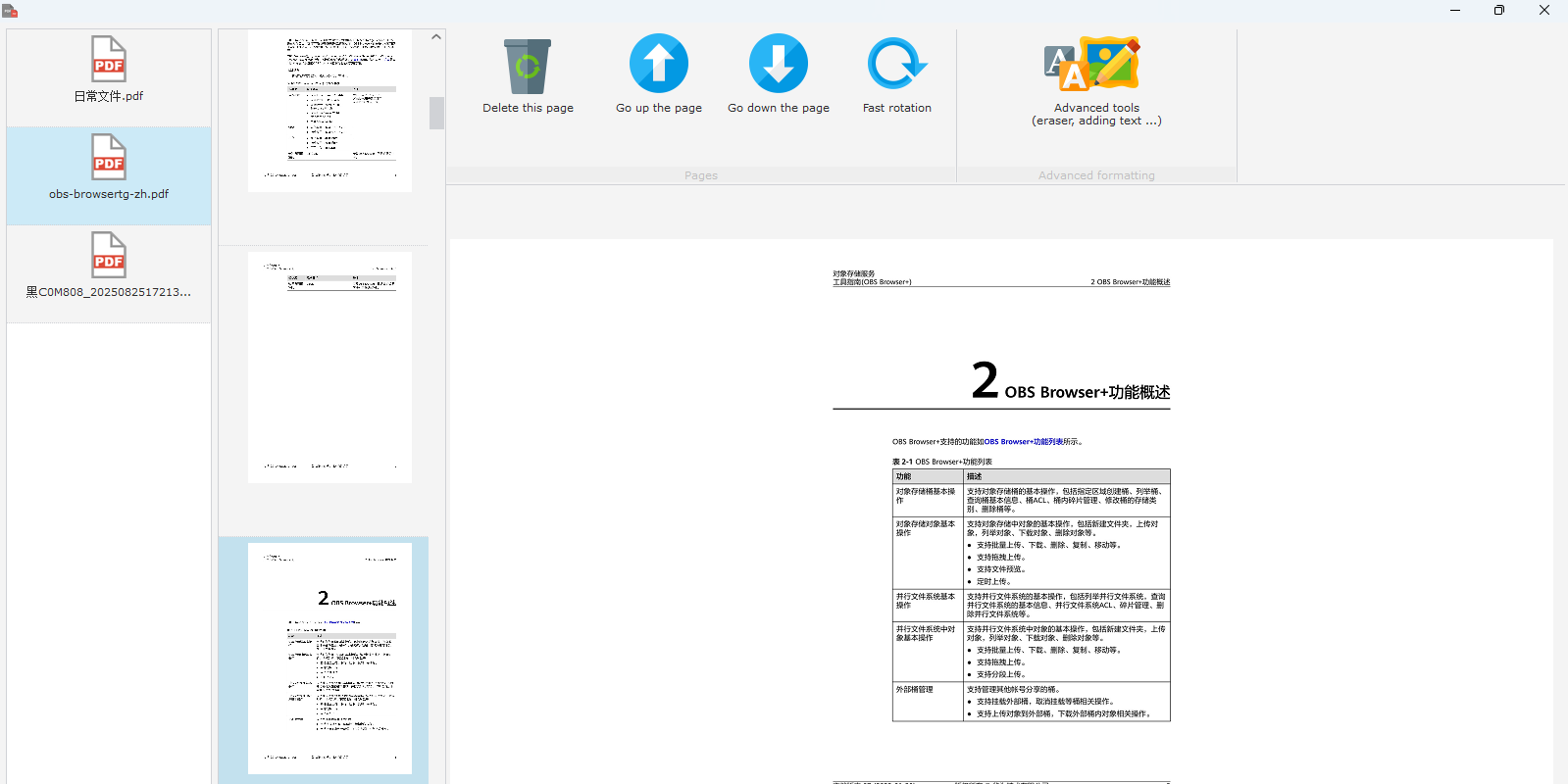This screenshot has width=1568, height=784.
Task: Click the application icon in title bar
Action: click(10, 10)
